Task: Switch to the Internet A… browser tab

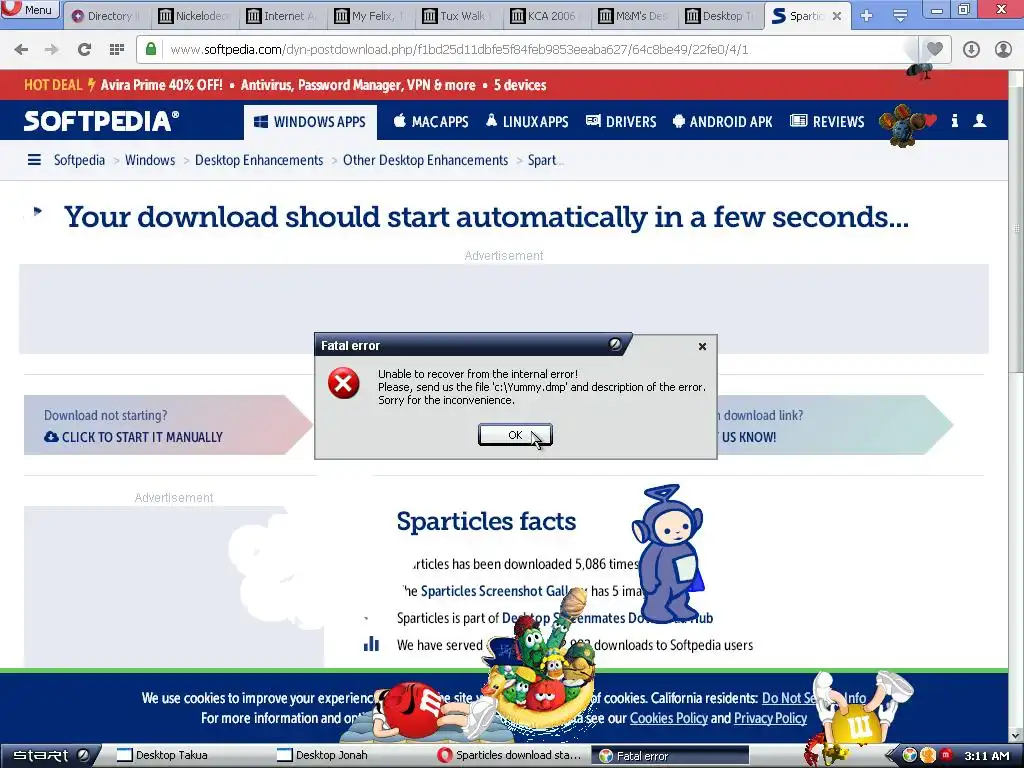Action: pos(282,16)
